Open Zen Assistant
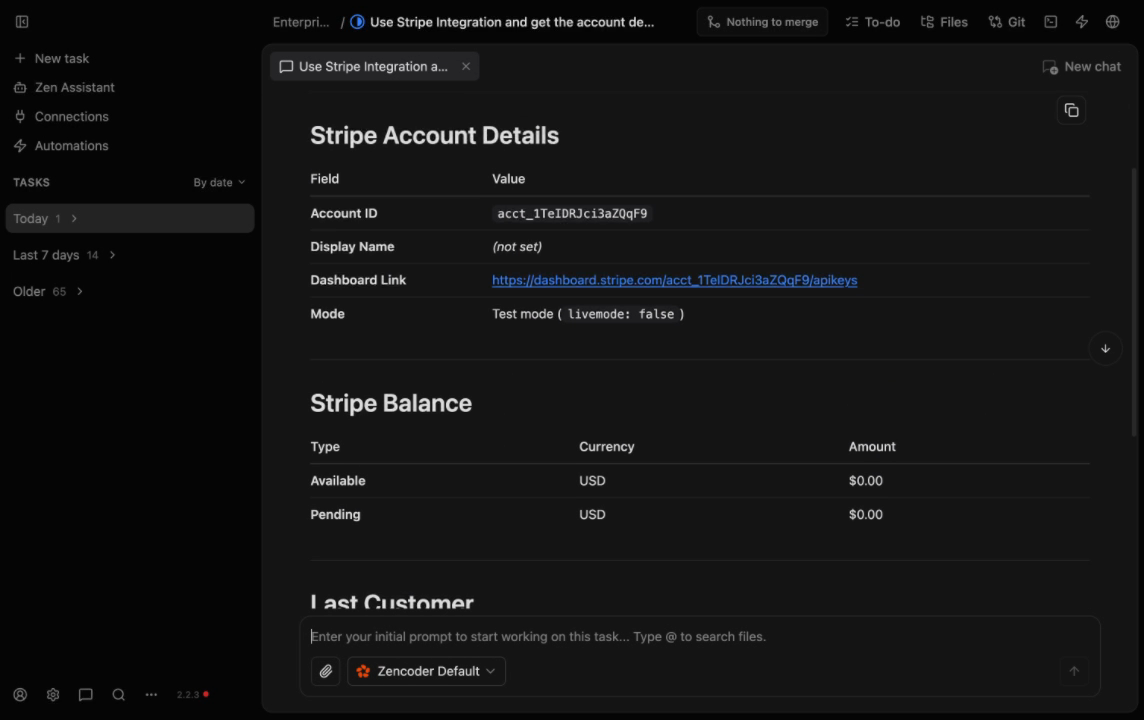This screenshot has height=720, width=1144. click(64, 88)
